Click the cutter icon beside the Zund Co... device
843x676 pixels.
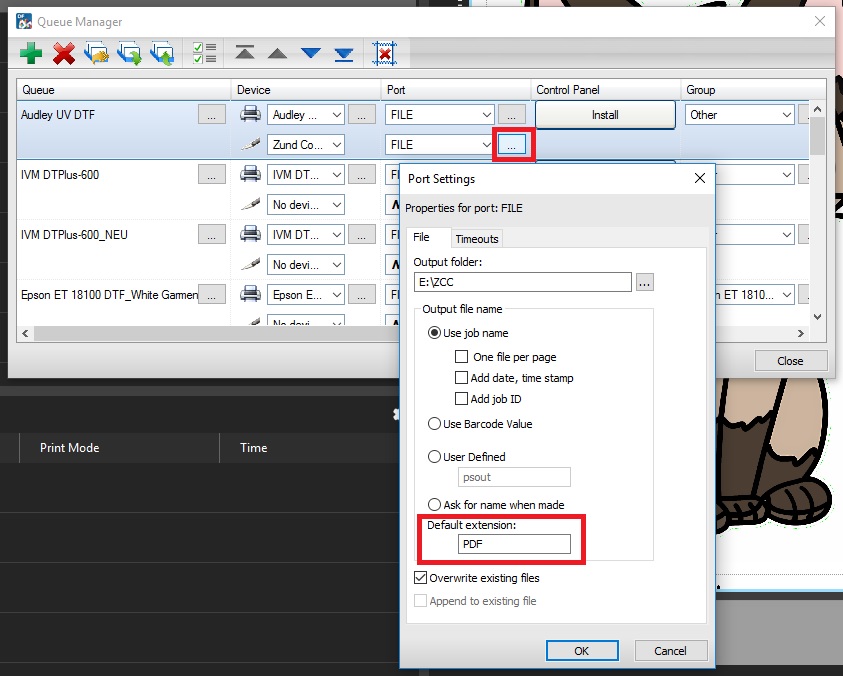click(x=250, y=144)
